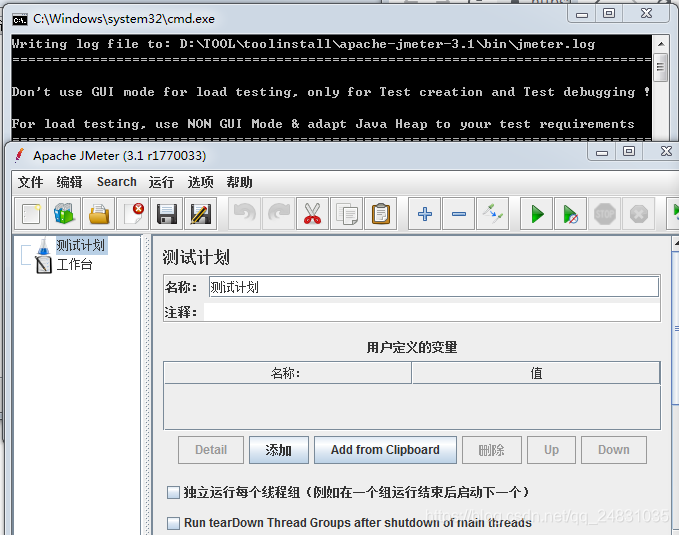Click the Close test plan icon
The image size is (679, 535).
133,214
